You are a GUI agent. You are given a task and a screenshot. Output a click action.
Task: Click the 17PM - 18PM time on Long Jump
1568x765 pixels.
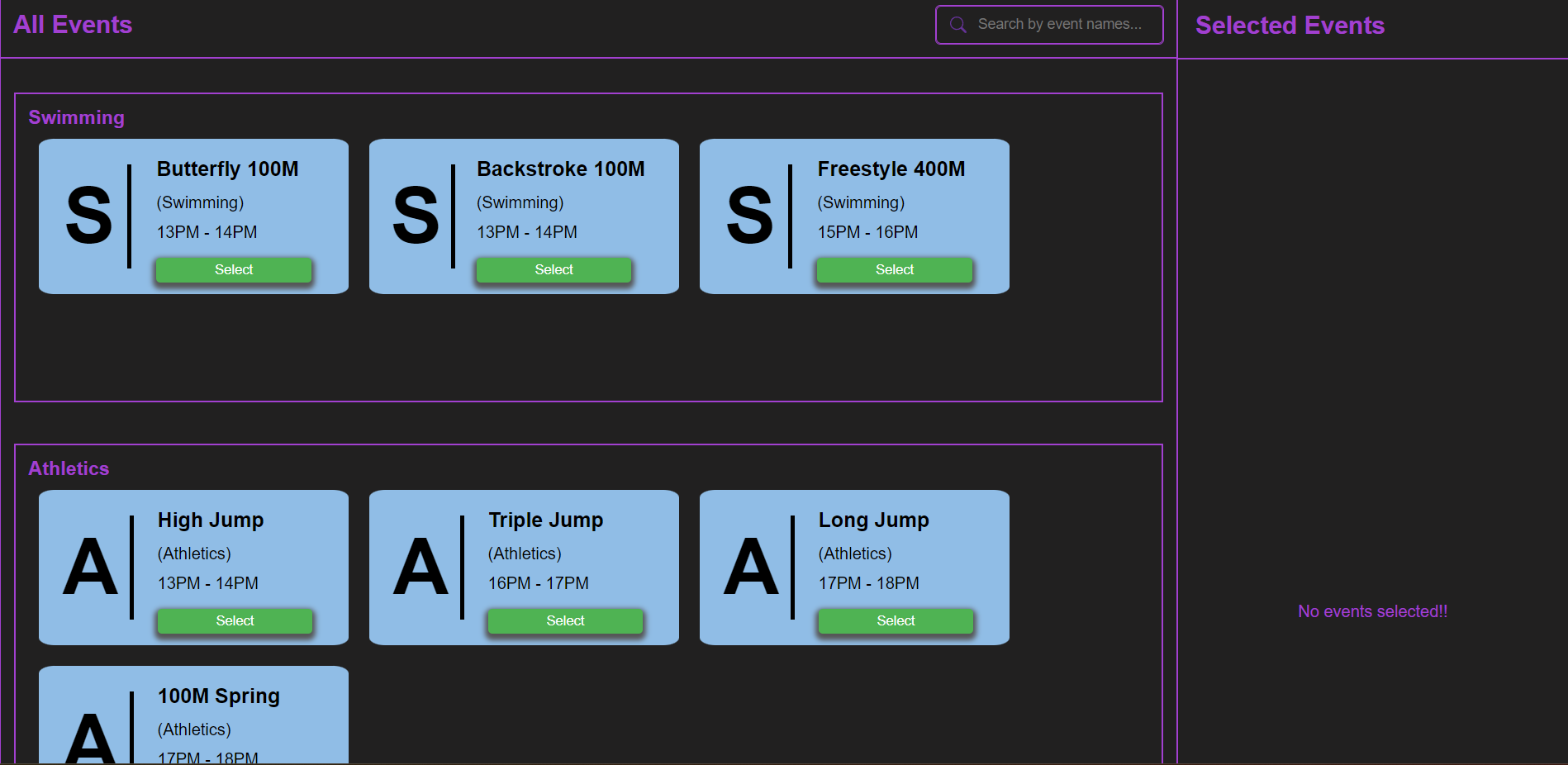pyautogui.click(x=869, y=583)
